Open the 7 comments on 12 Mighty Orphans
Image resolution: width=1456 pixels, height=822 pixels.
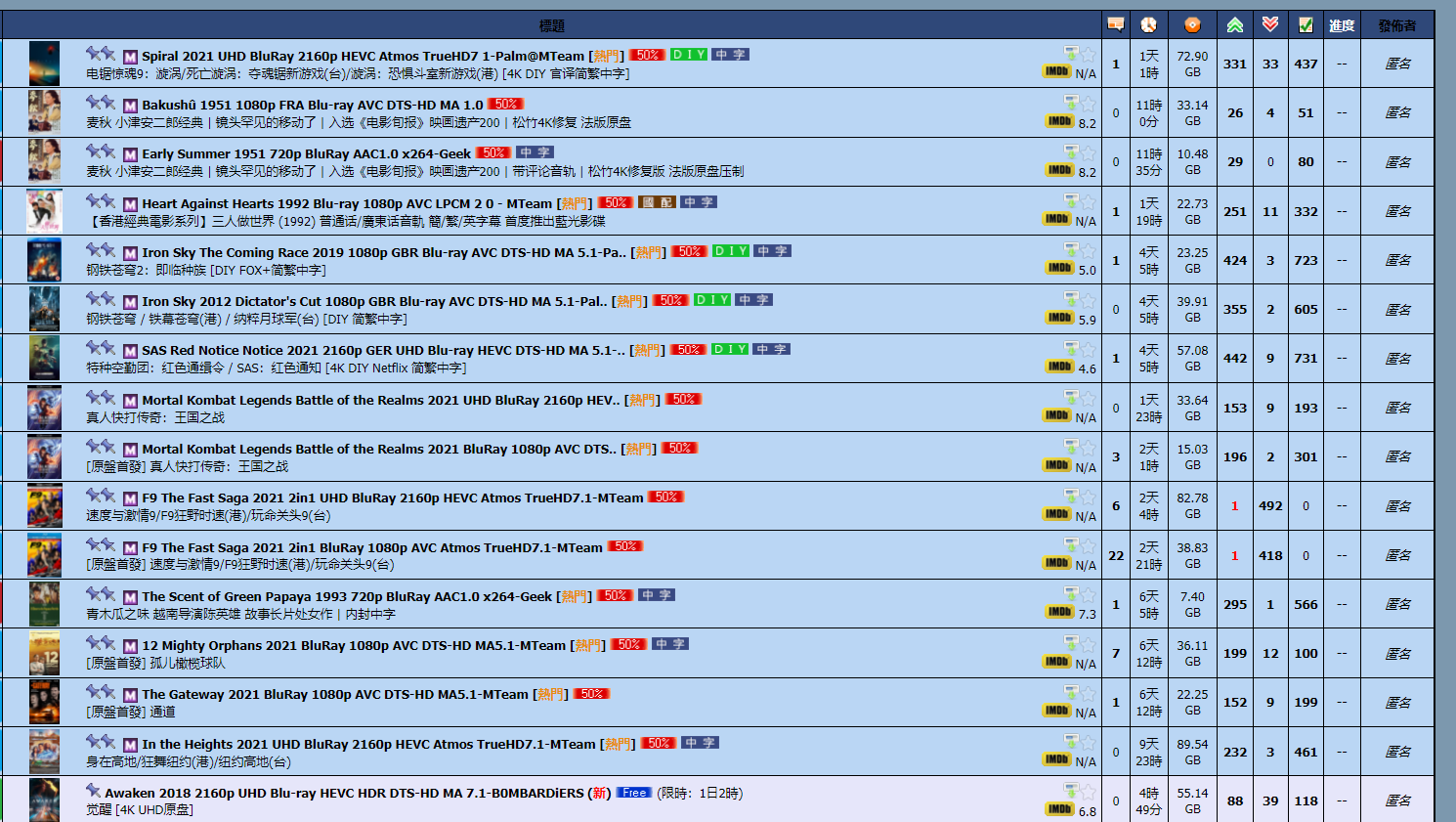[x=1116, y=653]
